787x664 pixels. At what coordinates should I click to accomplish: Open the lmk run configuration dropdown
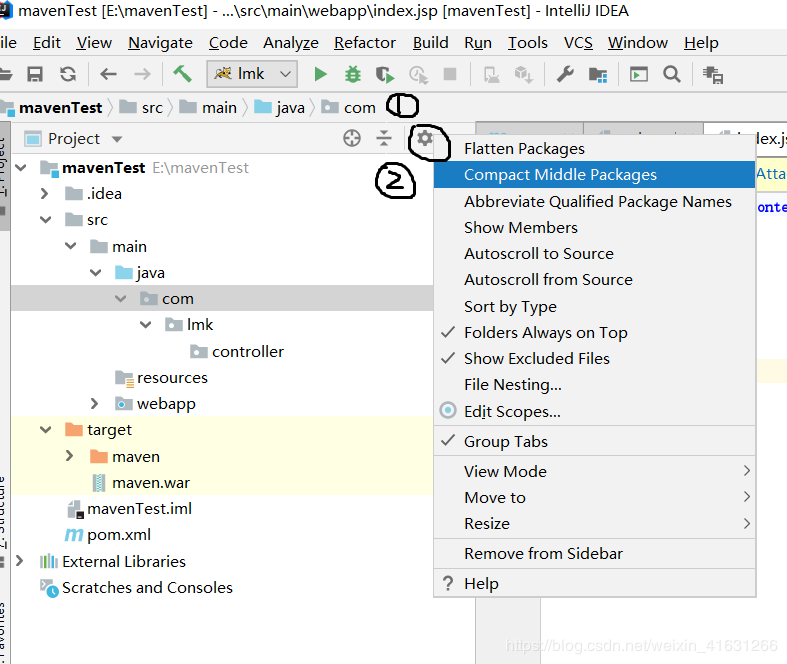click(x=252, y=74)
